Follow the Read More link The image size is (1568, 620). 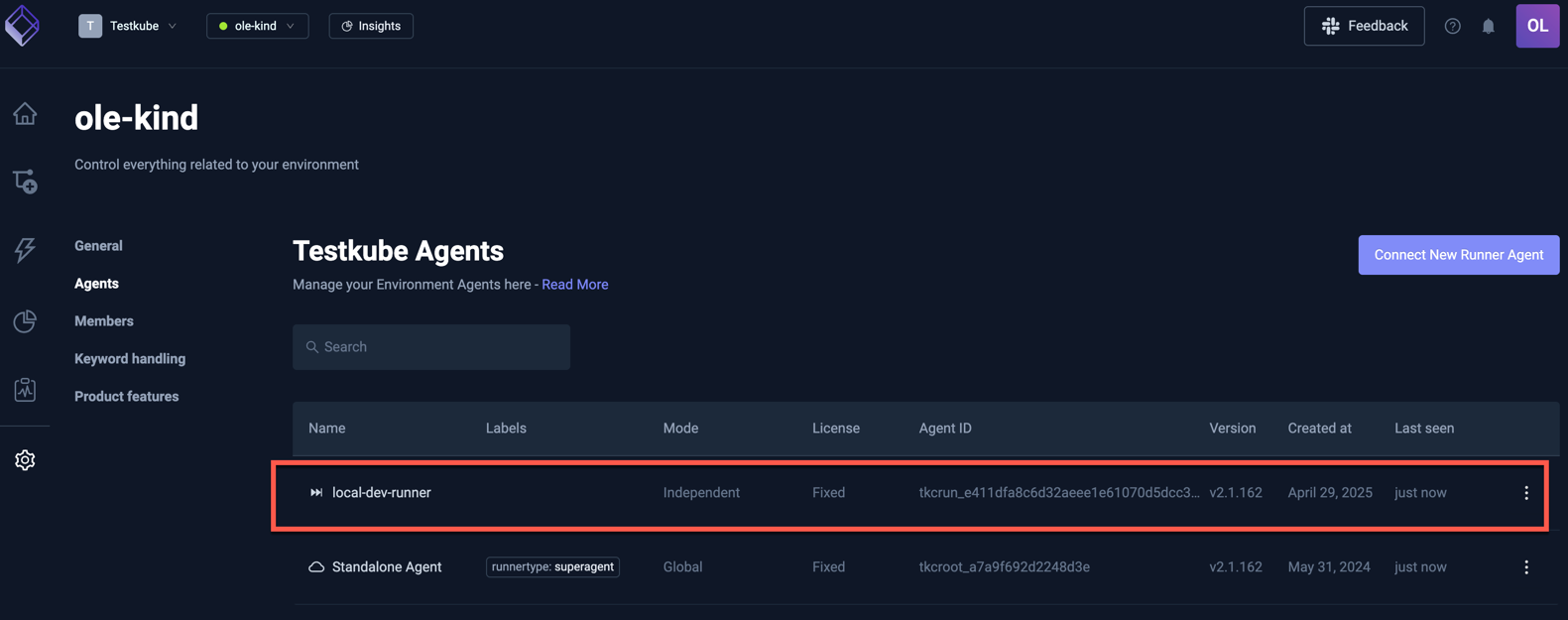574,285
